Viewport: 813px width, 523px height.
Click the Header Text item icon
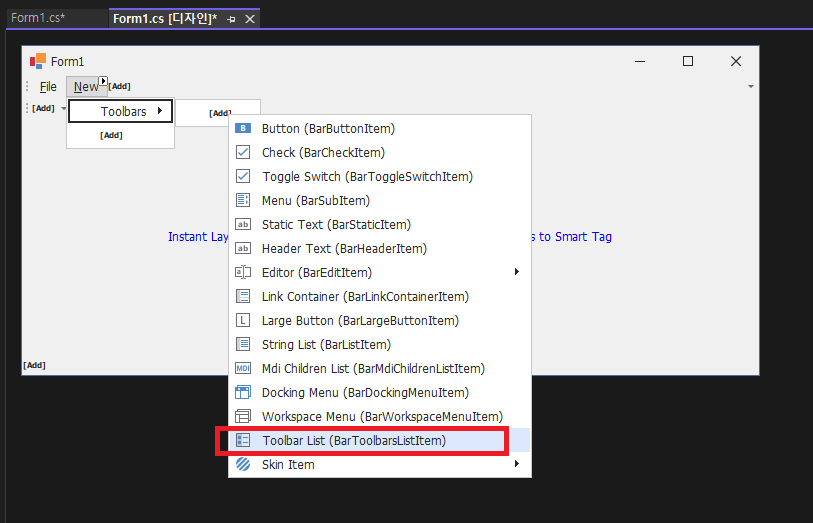click(243, 248)
